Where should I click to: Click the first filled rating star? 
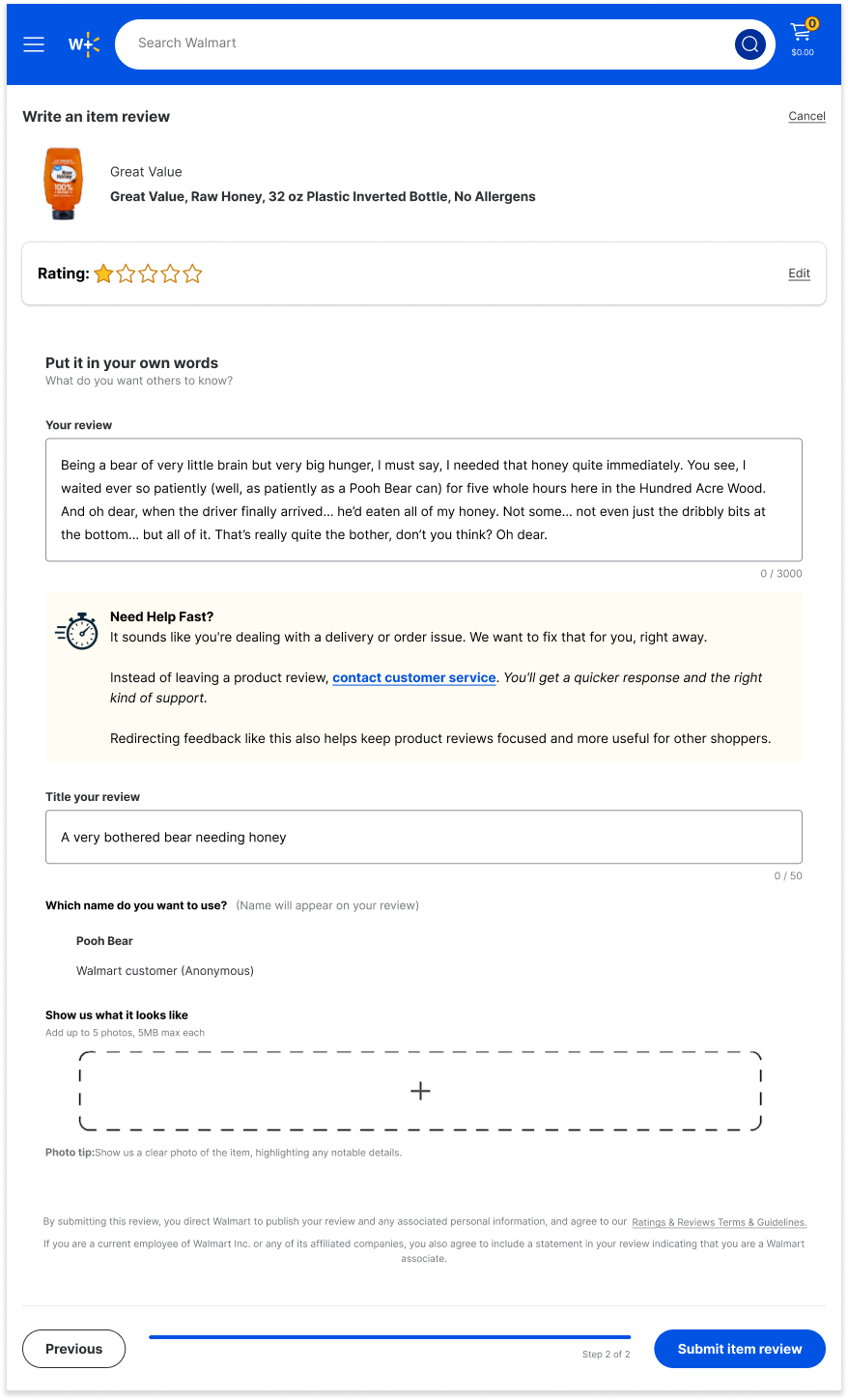coord(104,274)
